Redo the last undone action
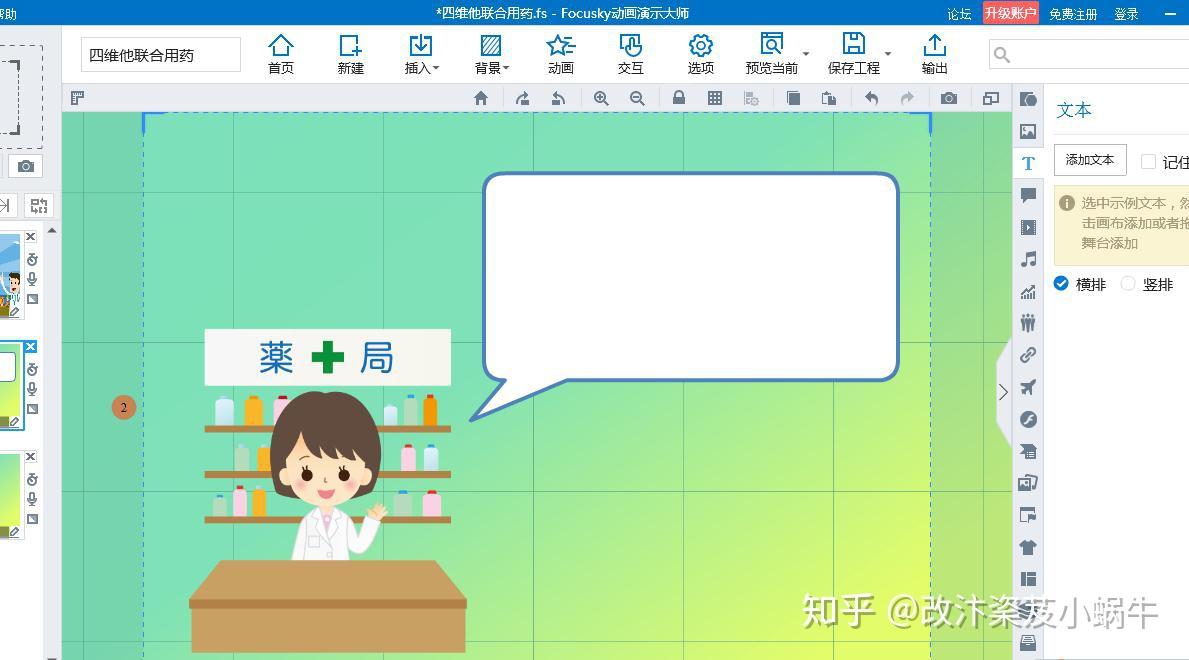Viewport: 1189px width, 660px height. [x=907, y=98]
